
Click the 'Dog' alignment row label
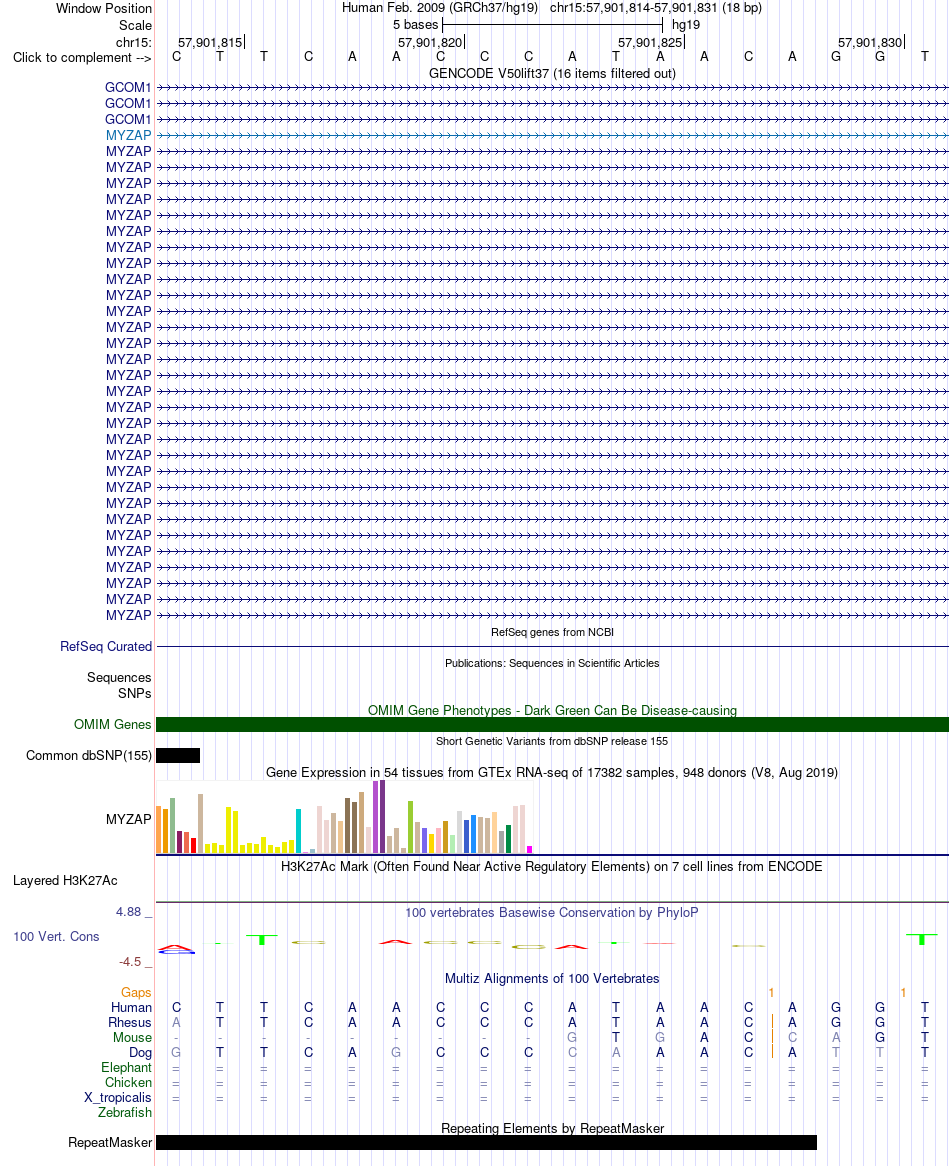click(140, 1053)
